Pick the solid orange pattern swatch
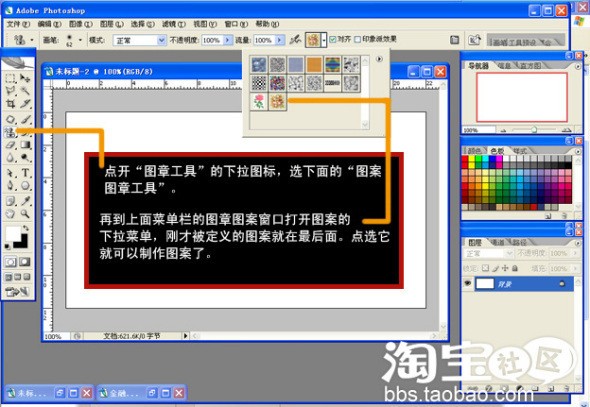 coord(314,65)
